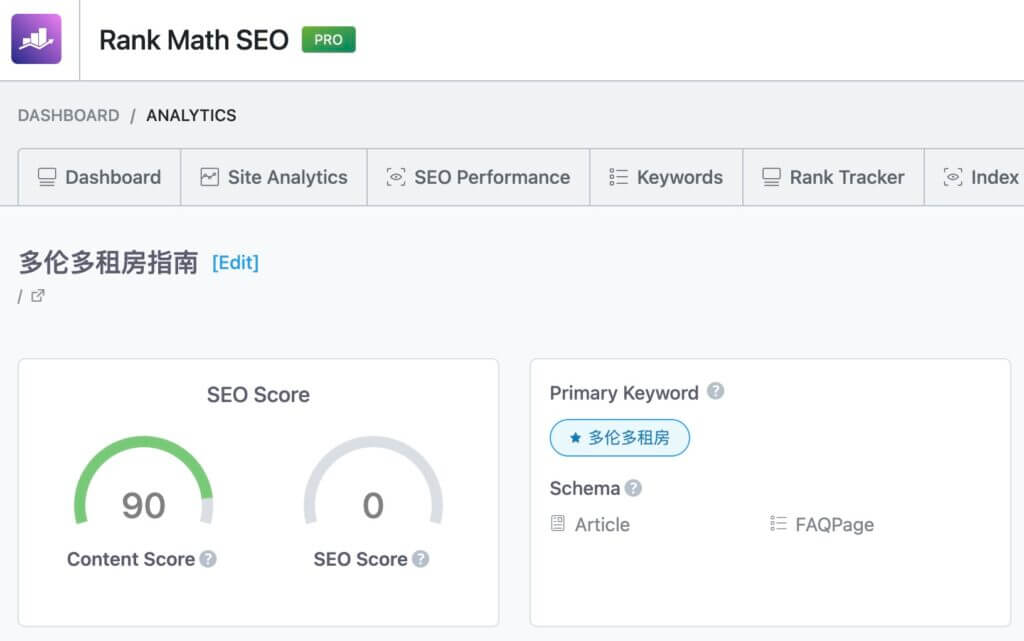Click the Rank Math purple logo icon
1024x641 pixels.
37,39
